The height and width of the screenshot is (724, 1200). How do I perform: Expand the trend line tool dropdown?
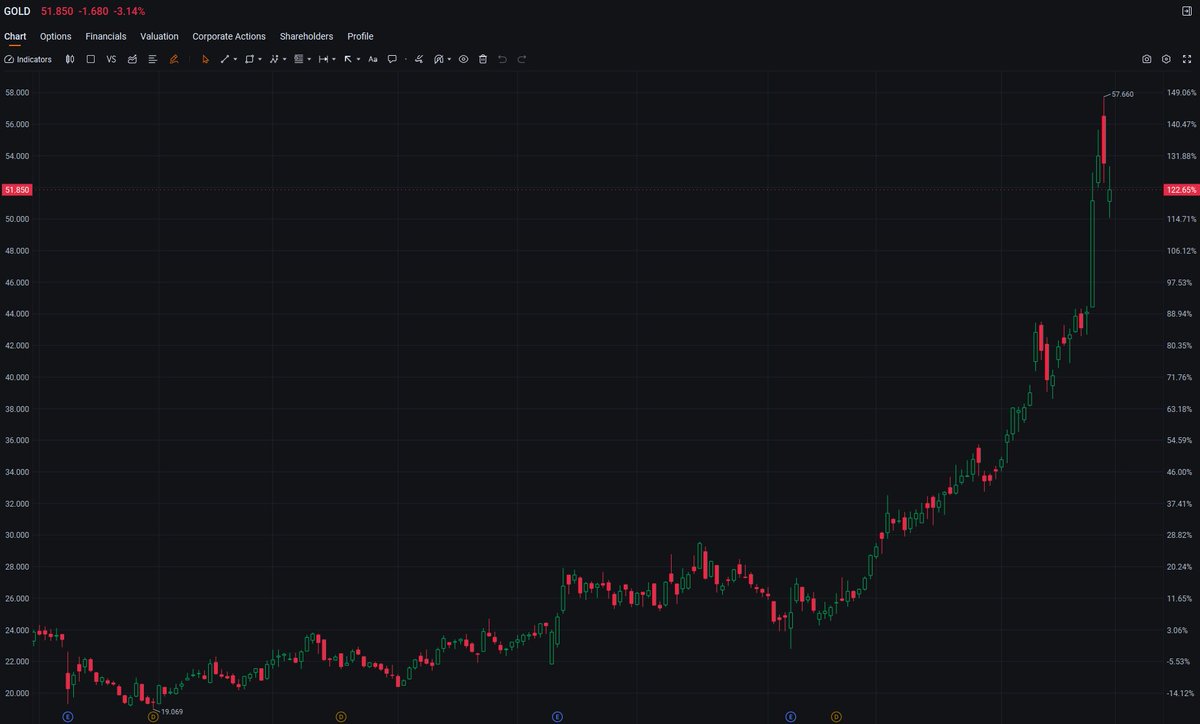click(x=235, y=59)
